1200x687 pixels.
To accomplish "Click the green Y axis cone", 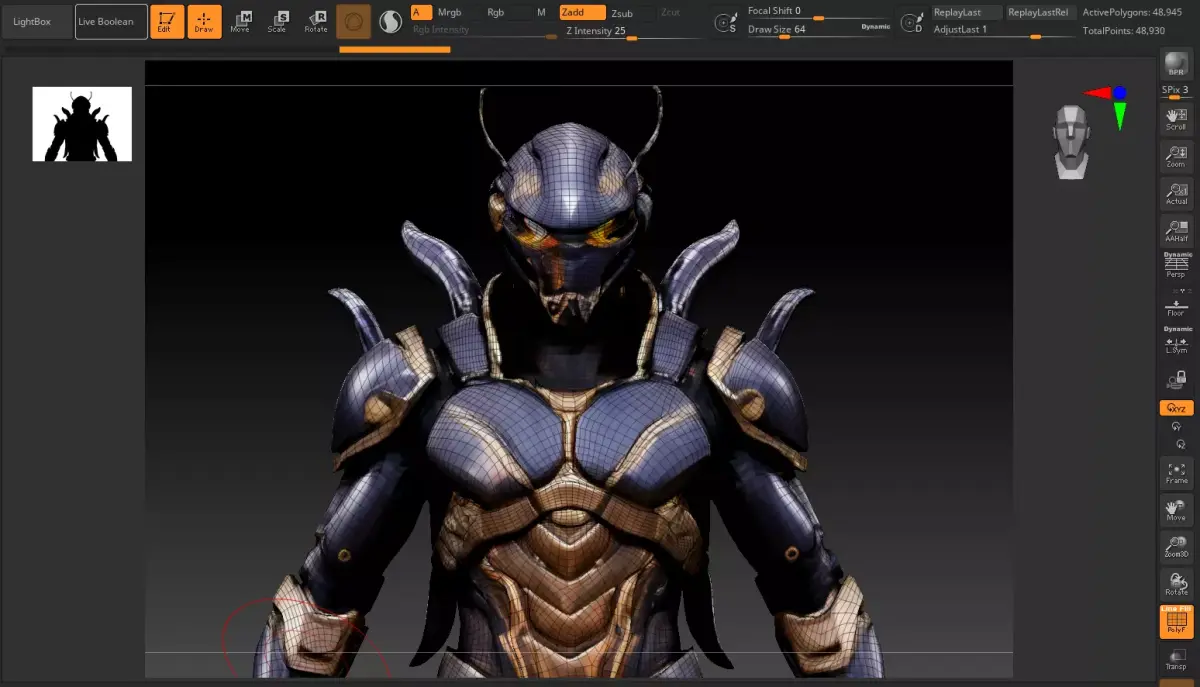I will click(1120, 115).
